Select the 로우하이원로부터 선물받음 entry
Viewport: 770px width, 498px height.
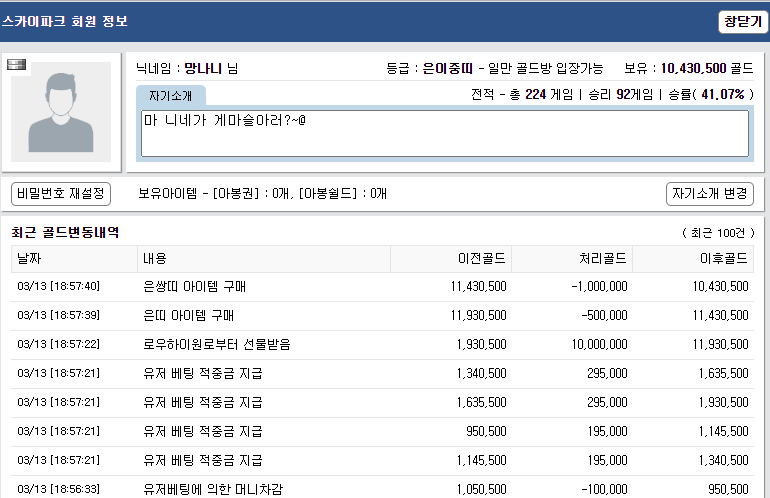point(217,344)
